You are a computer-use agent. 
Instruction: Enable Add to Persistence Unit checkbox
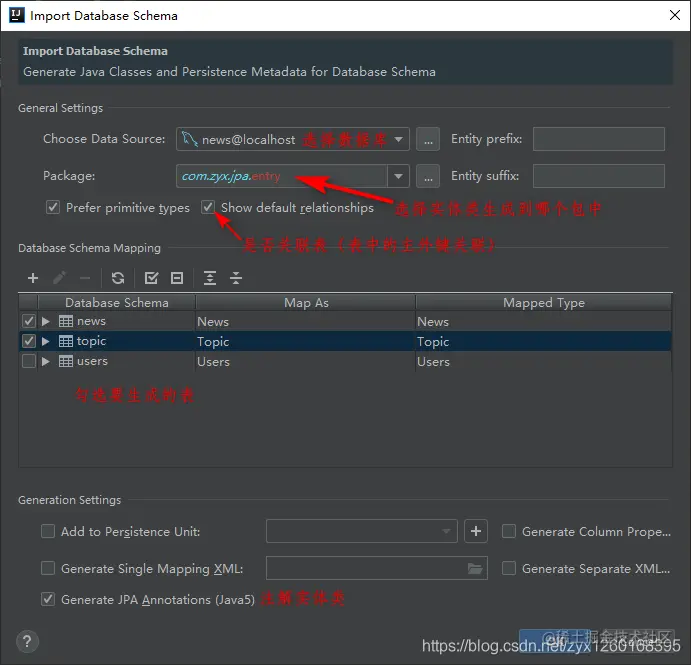[48, 531]
